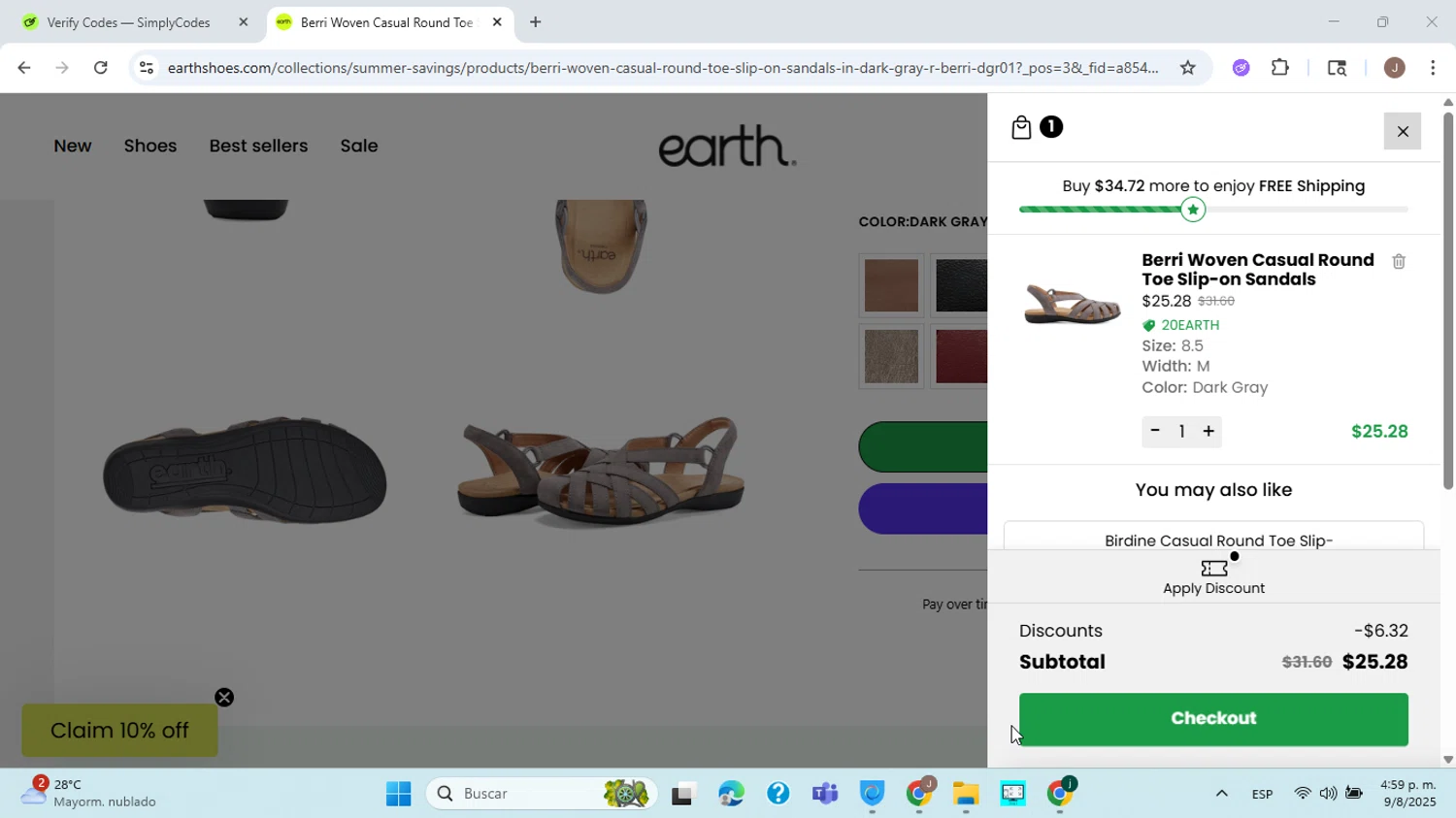Open the Sale menu

point(359,146)
